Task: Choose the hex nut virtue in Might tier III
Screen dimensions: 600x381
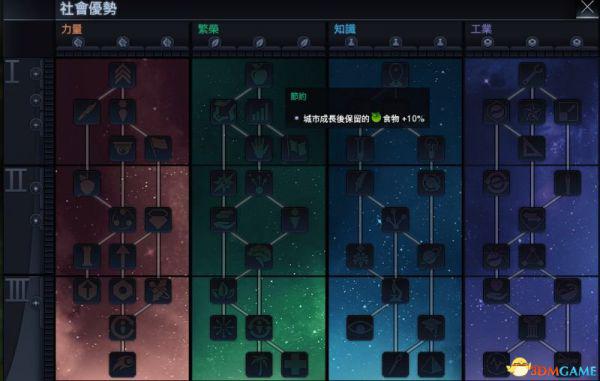Action: point(122,291)
